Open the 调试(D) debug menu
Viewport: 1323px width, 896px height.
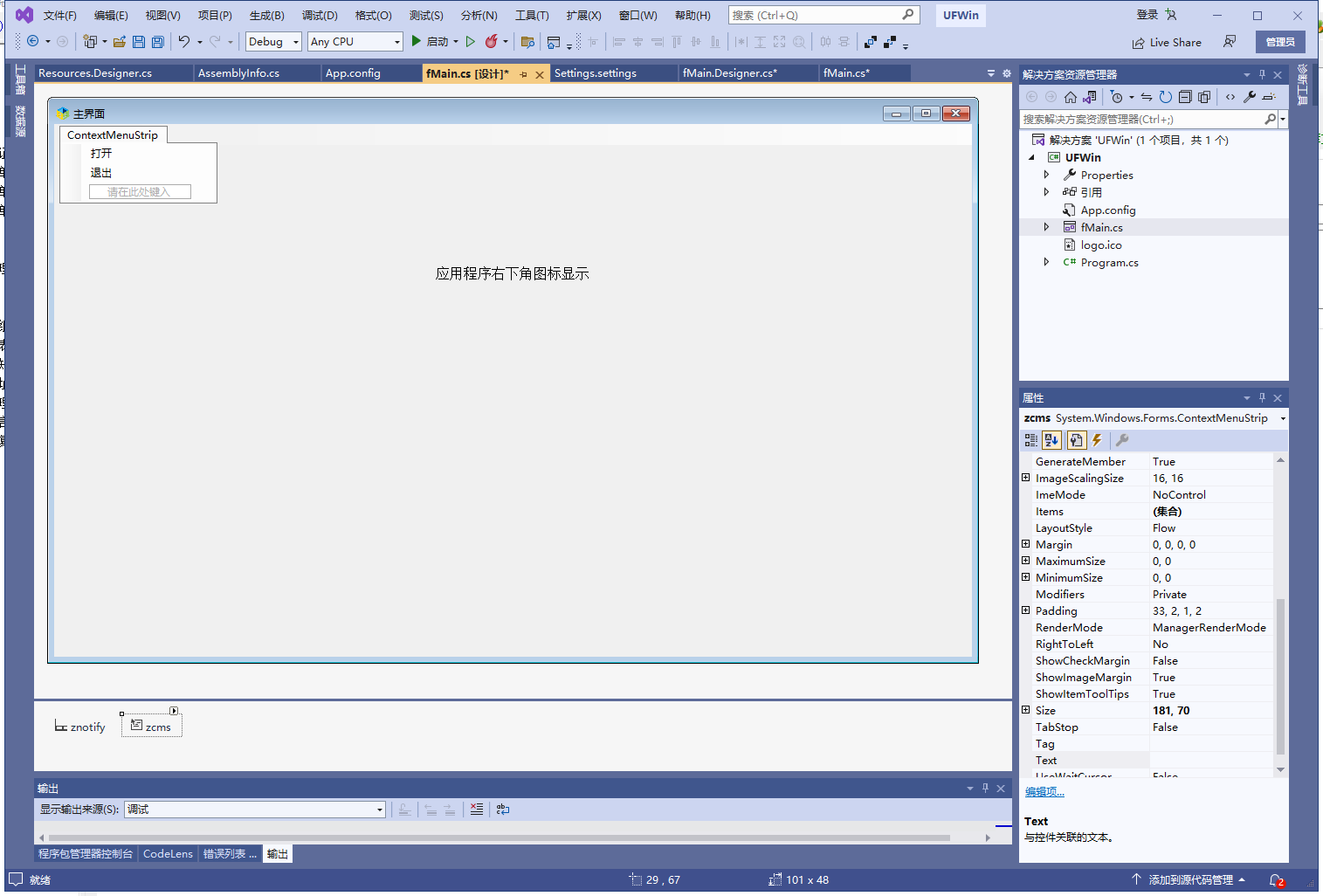click(319, 15)
